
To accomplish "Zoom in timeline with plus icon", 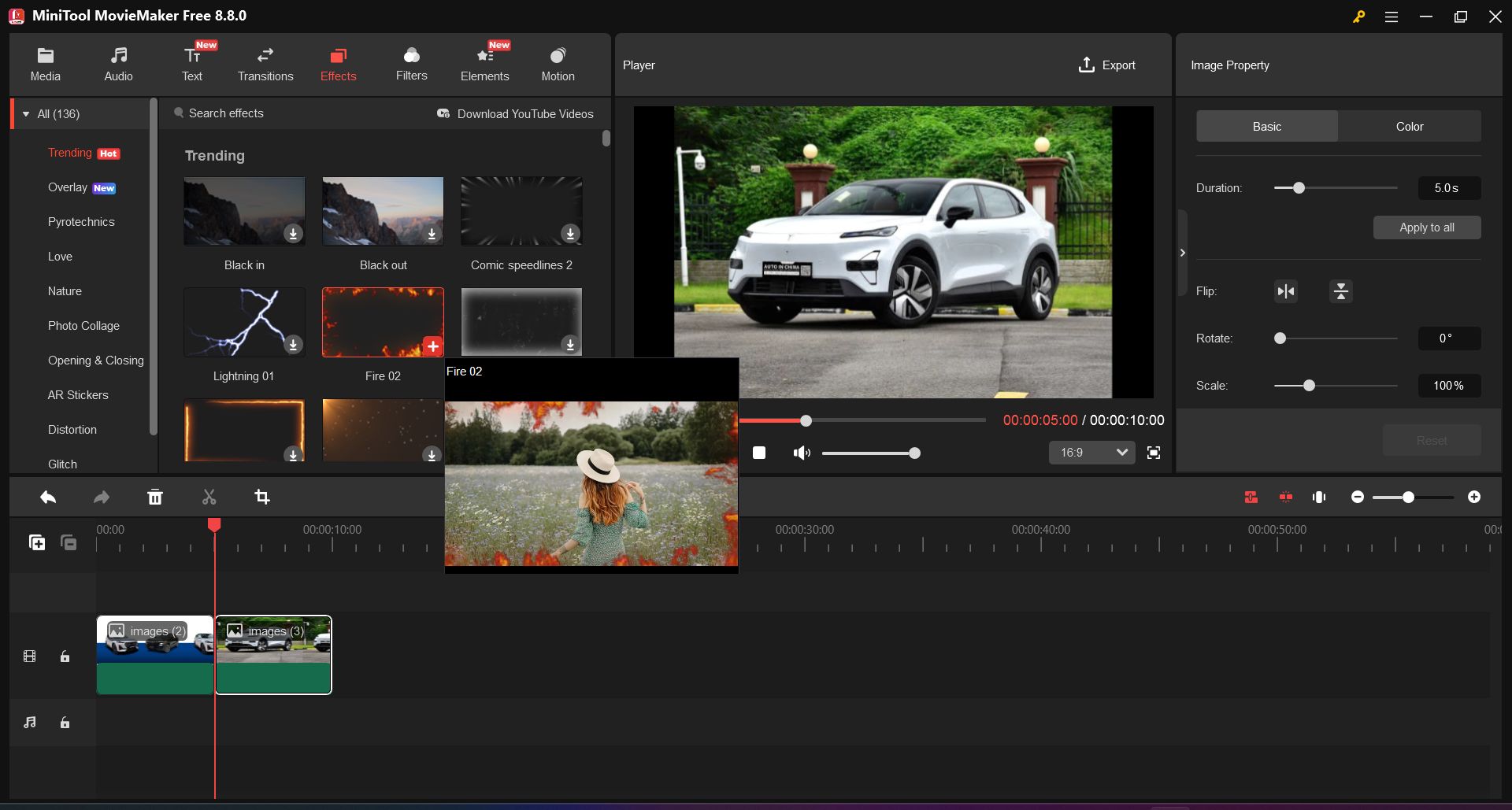I will [1474, 497].
